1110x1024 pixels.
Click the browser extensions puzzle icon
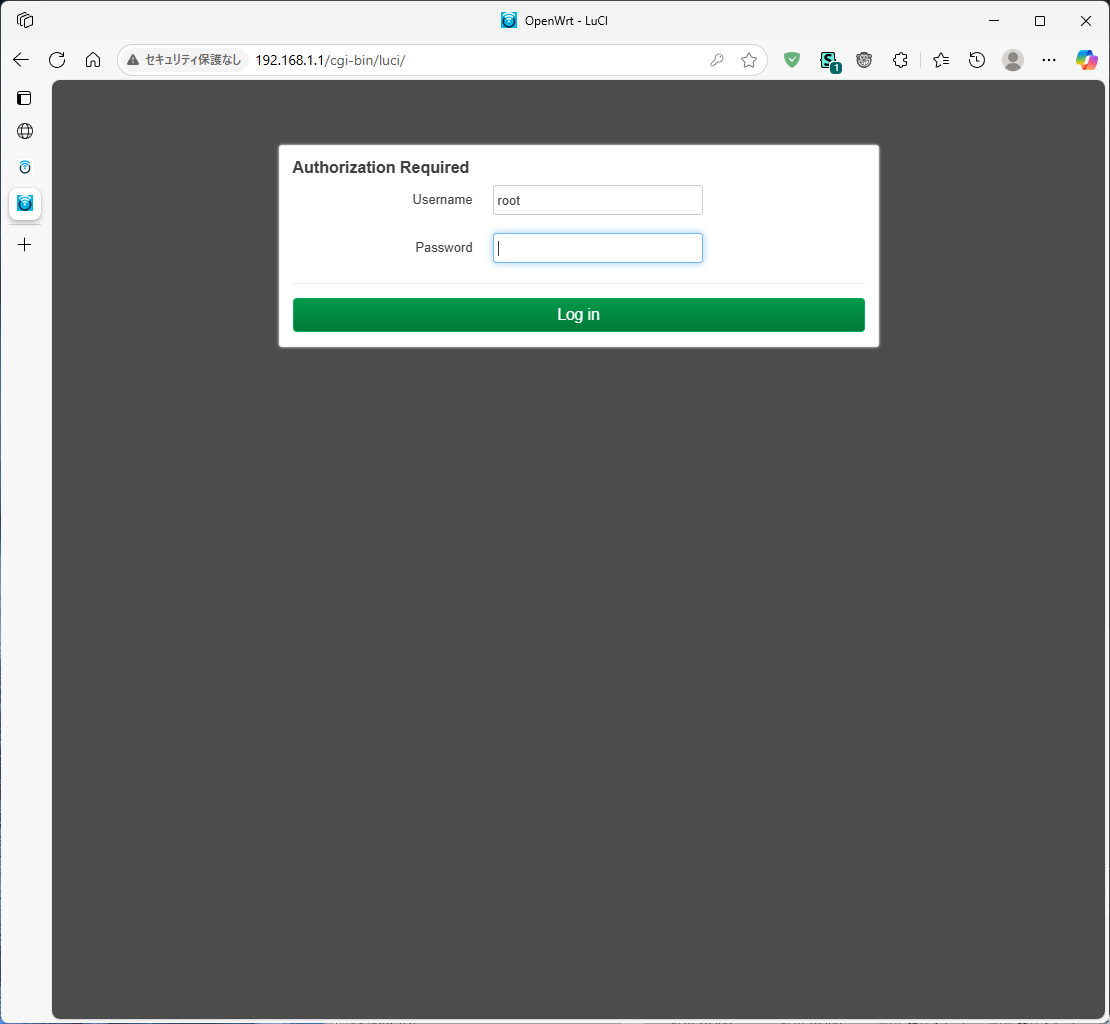(x=901, y=60)
